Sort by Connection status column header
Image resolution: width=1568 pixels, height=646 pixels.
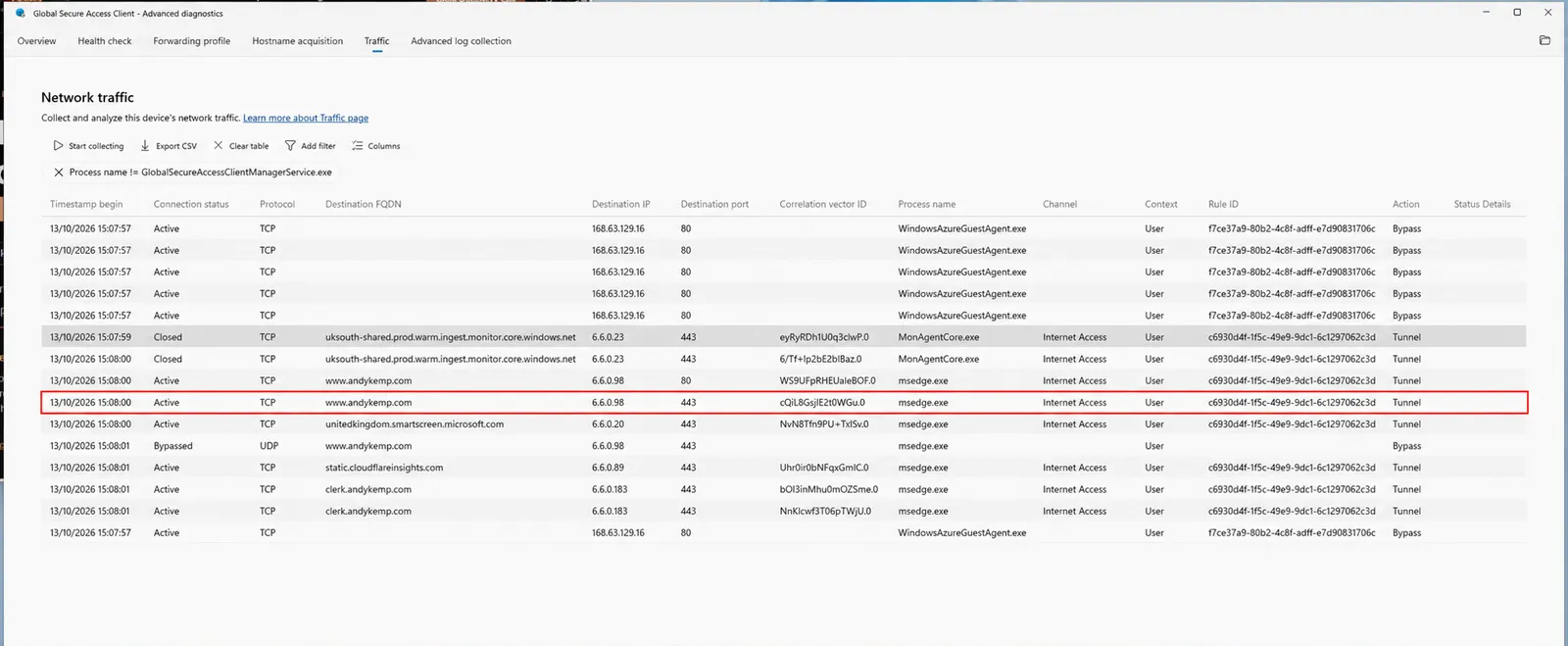(x=191, y=204)
